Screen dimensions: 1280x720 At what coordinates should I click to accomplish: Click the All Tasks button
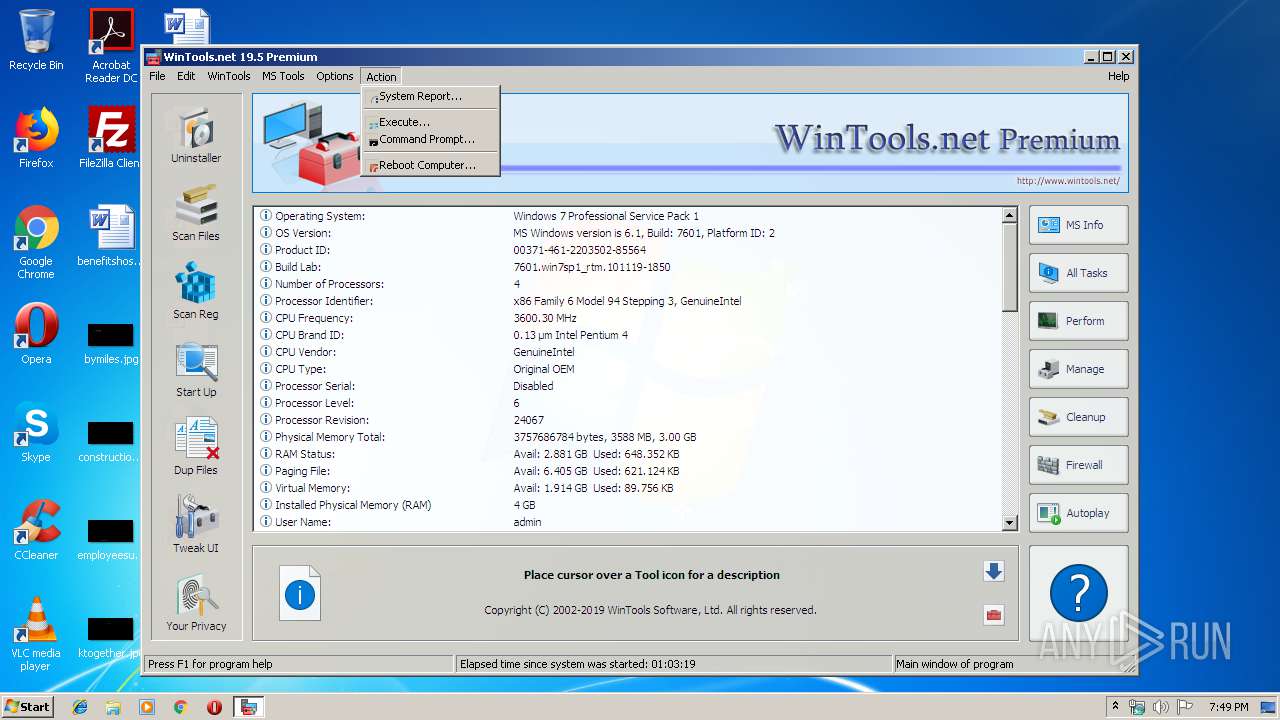[x=1079, y=273]
